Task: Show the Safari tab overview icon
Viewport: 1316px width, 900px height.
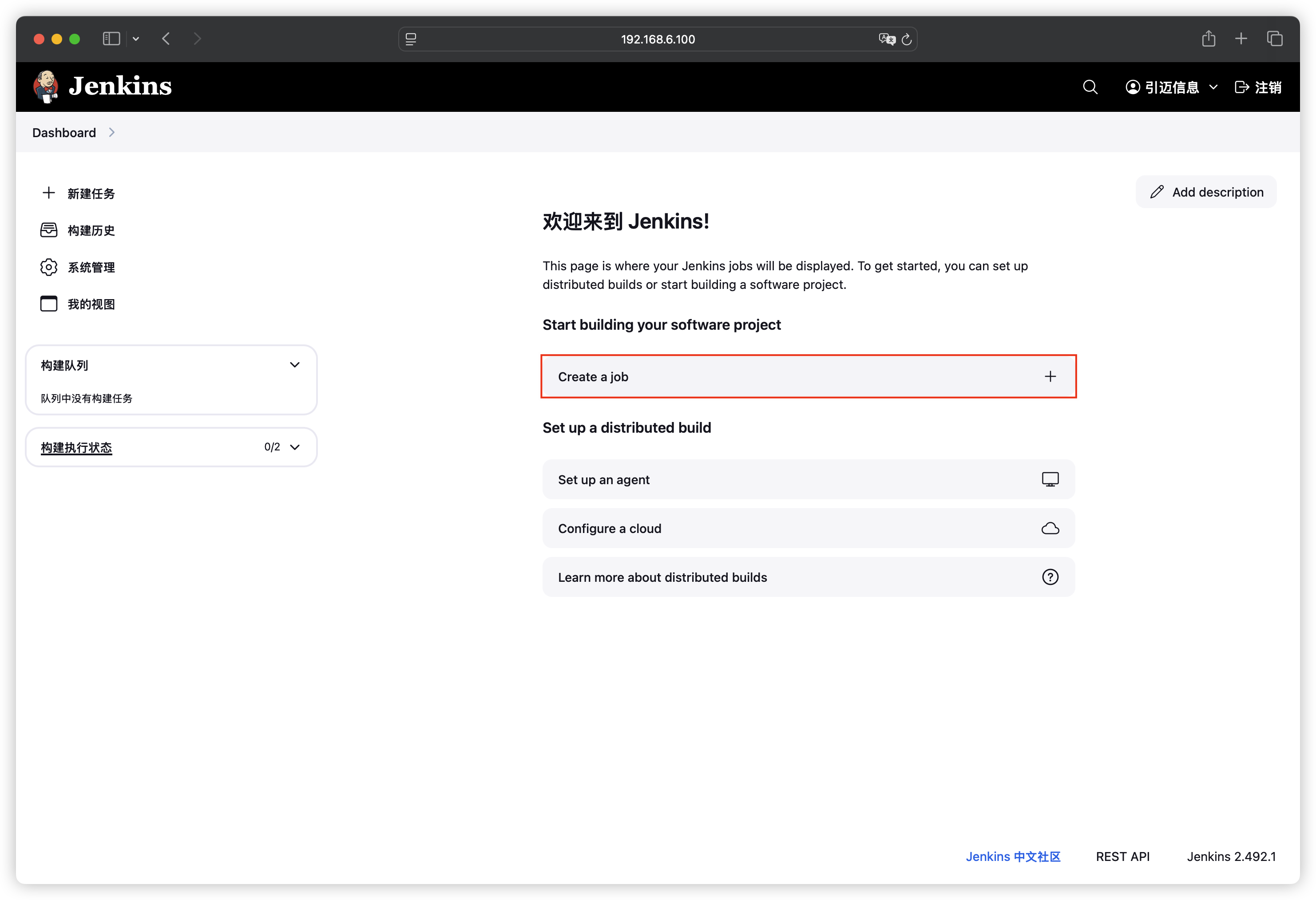Action: point(1275,39)
